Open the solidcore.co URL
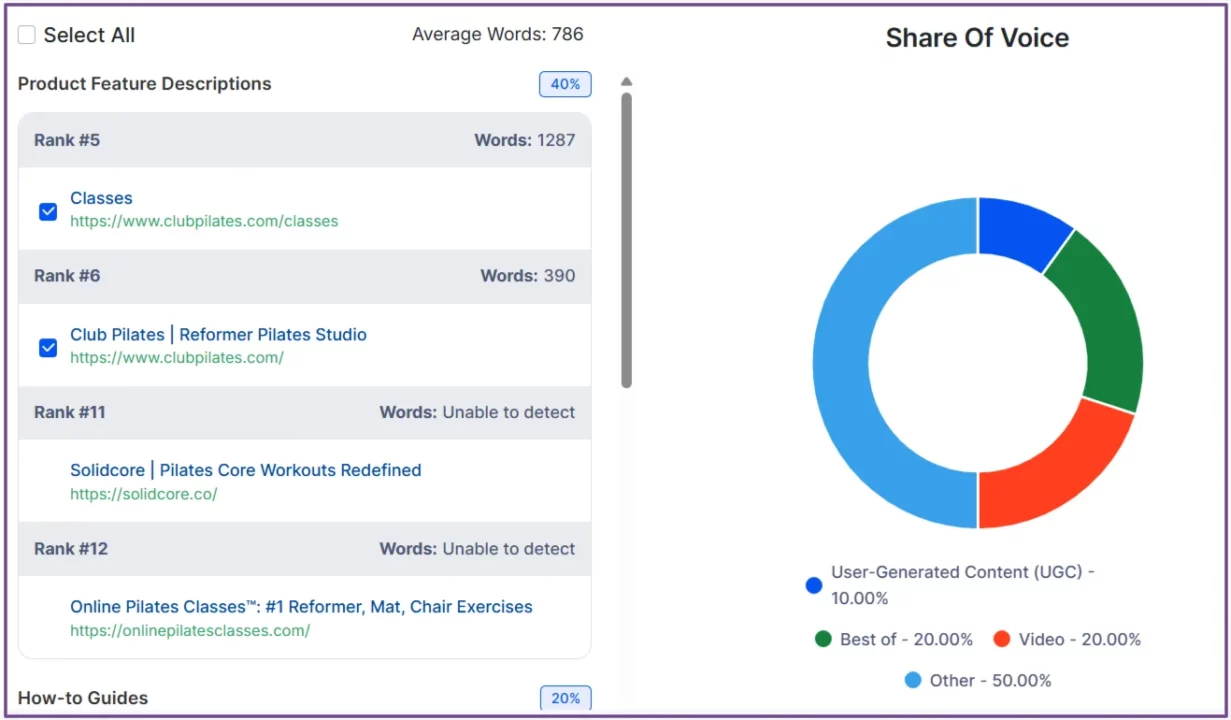1231x720 pixels. point(143,494)
